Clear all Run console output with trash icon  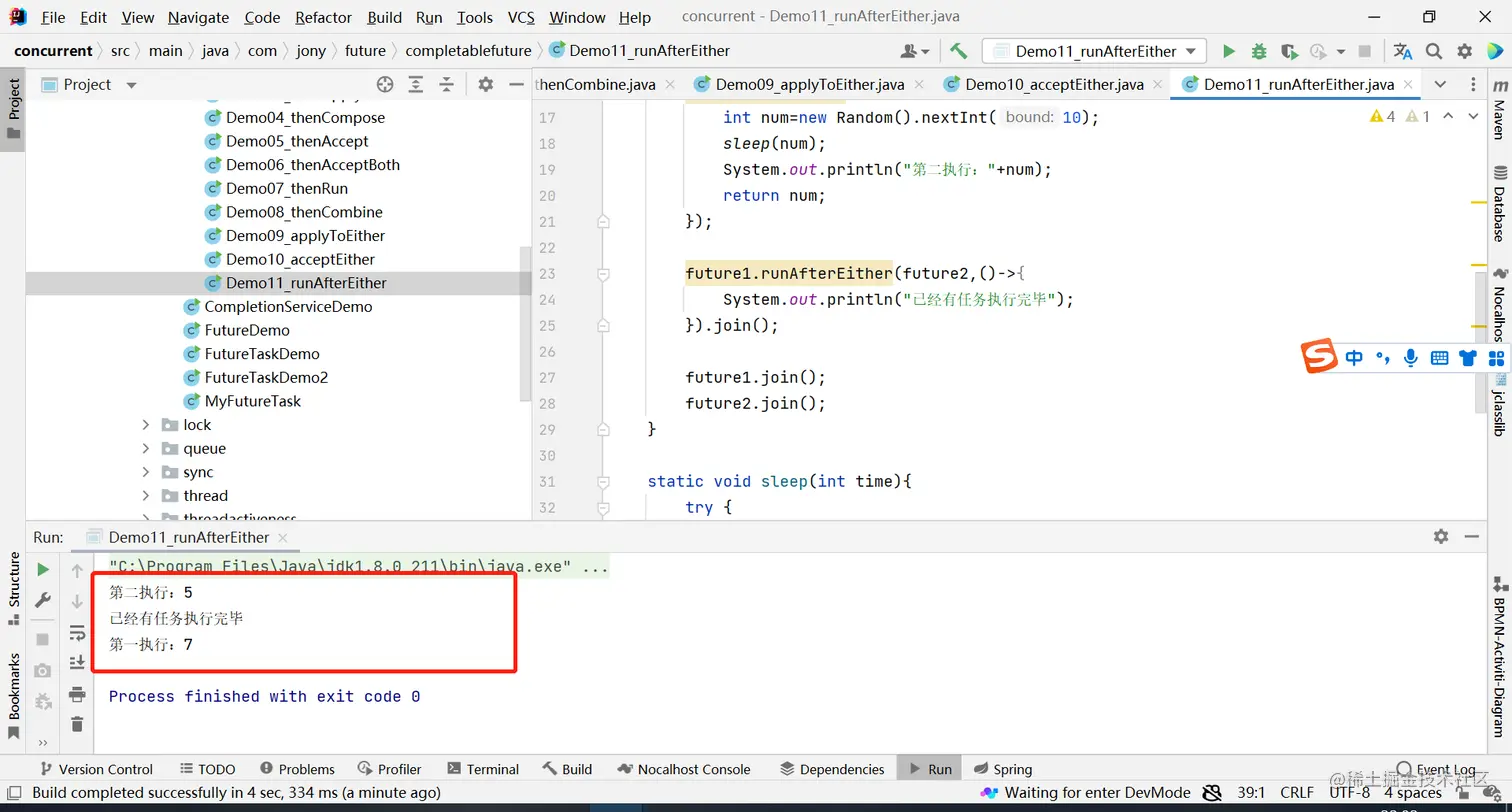(77, 725)
